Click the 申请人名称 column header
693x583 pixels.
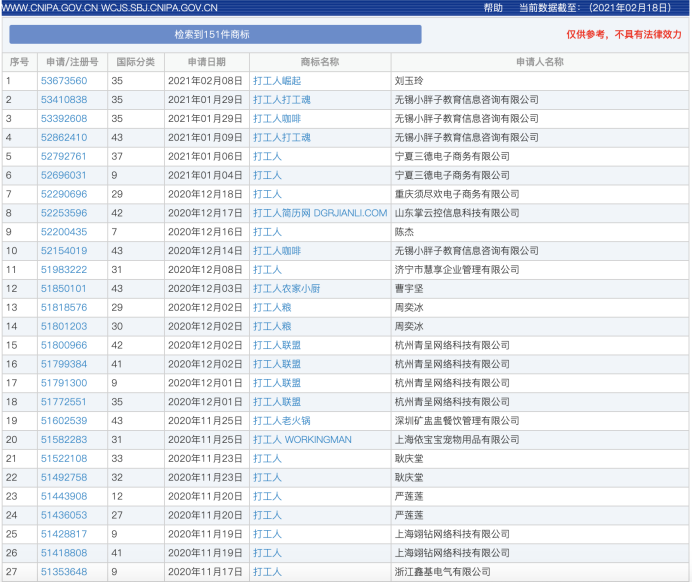540,62
